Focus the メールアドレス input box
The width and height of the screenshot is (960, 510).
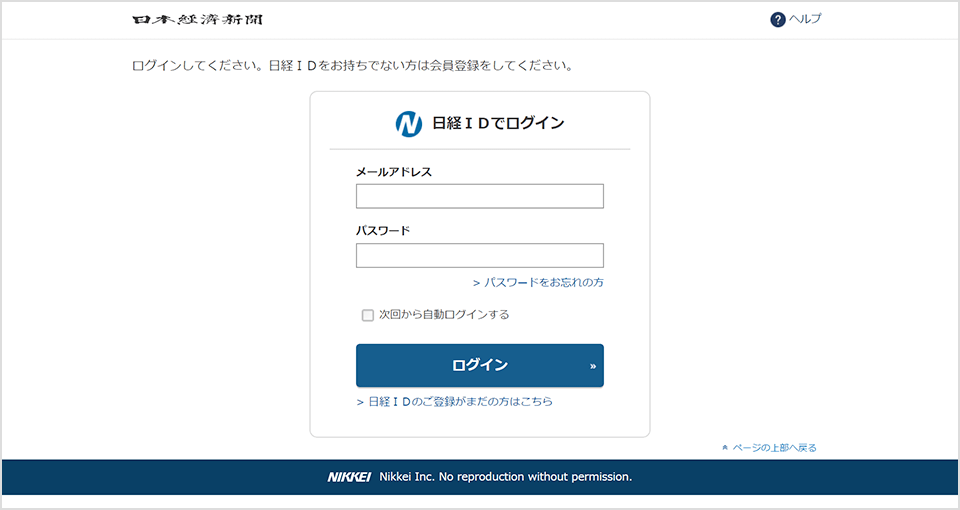pos(480,196)
